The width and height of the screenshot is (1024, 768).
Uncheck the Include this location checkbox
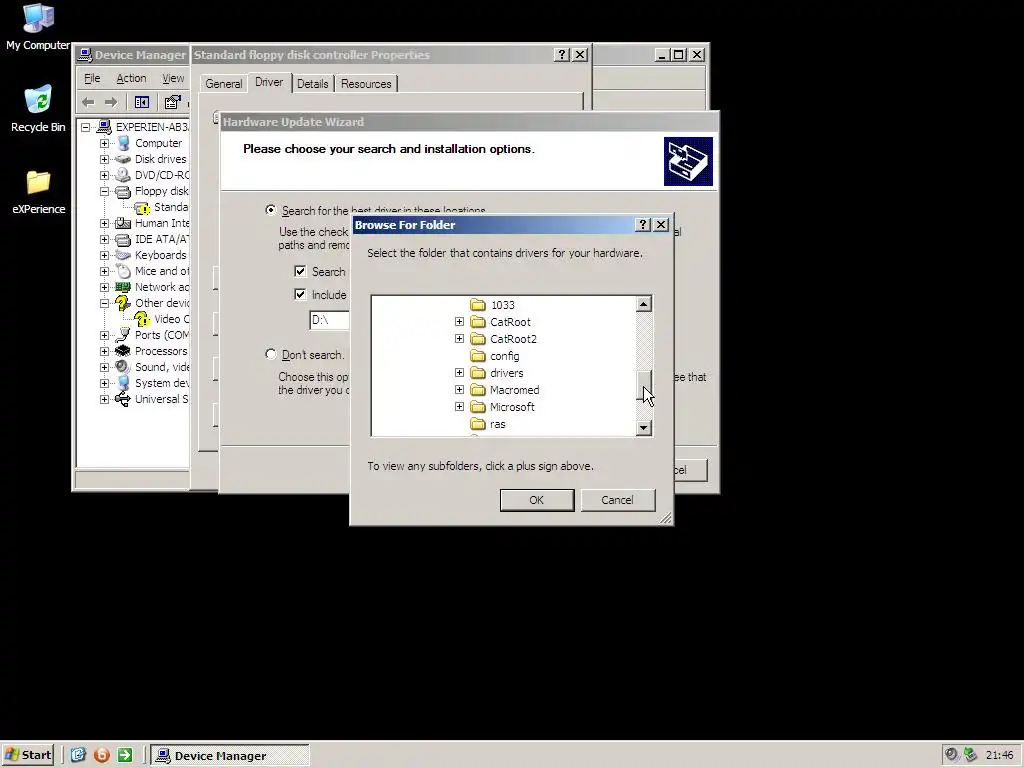click(300, 294)
